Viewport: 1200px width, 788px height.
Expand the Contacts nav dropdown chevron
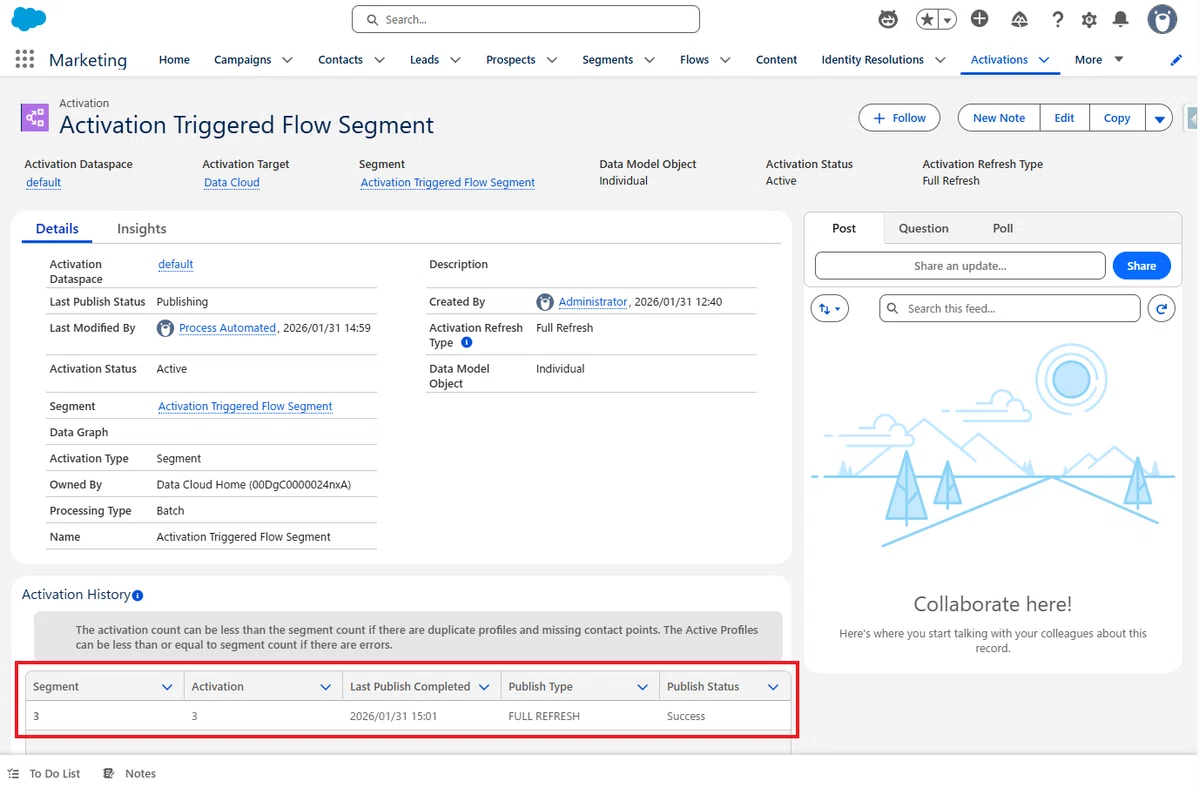[x=379, y=60]
